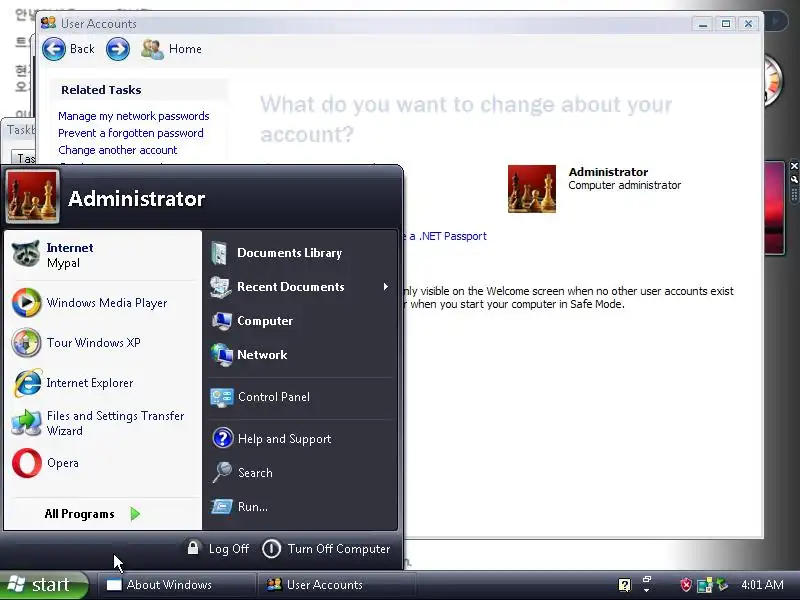Image resolution: width=800 pixels, height=600 pixels.
Task: Click the Forward arrow in User Accounts
Action: [x=118, y=49]
